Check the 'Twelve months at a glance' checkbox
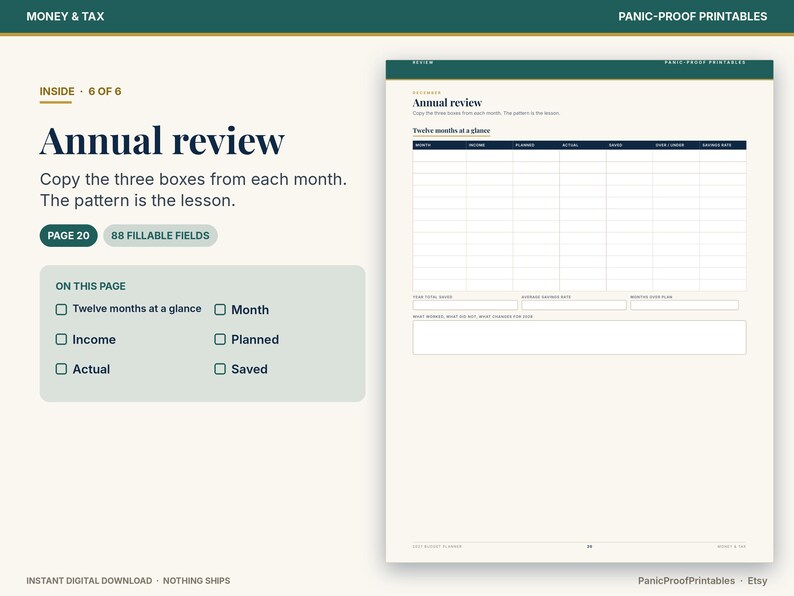The image size is (794, 596). 61,309
